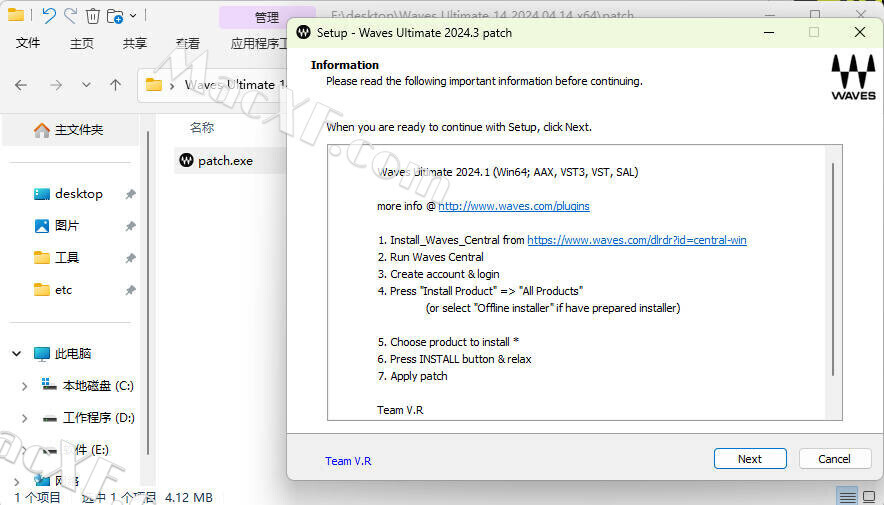Click the WAVES logo in the Setup dialog

pos(854,77)
